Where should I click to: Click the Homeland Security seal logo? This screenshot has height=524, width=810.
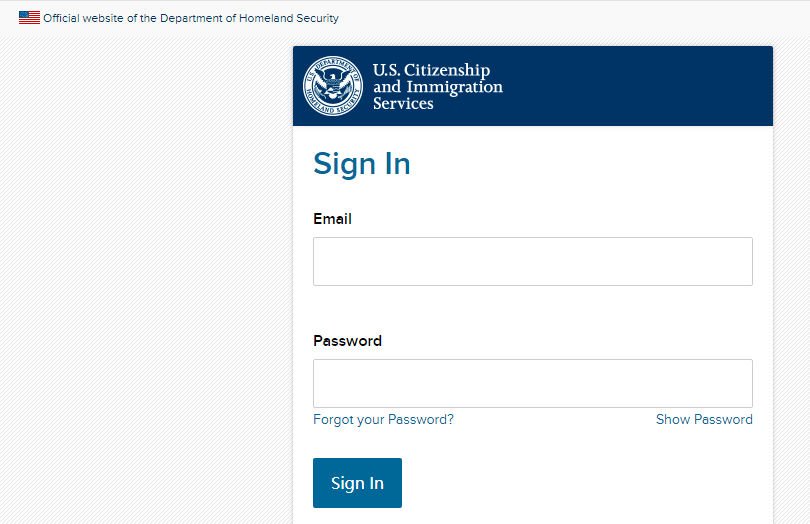(333, 86)
